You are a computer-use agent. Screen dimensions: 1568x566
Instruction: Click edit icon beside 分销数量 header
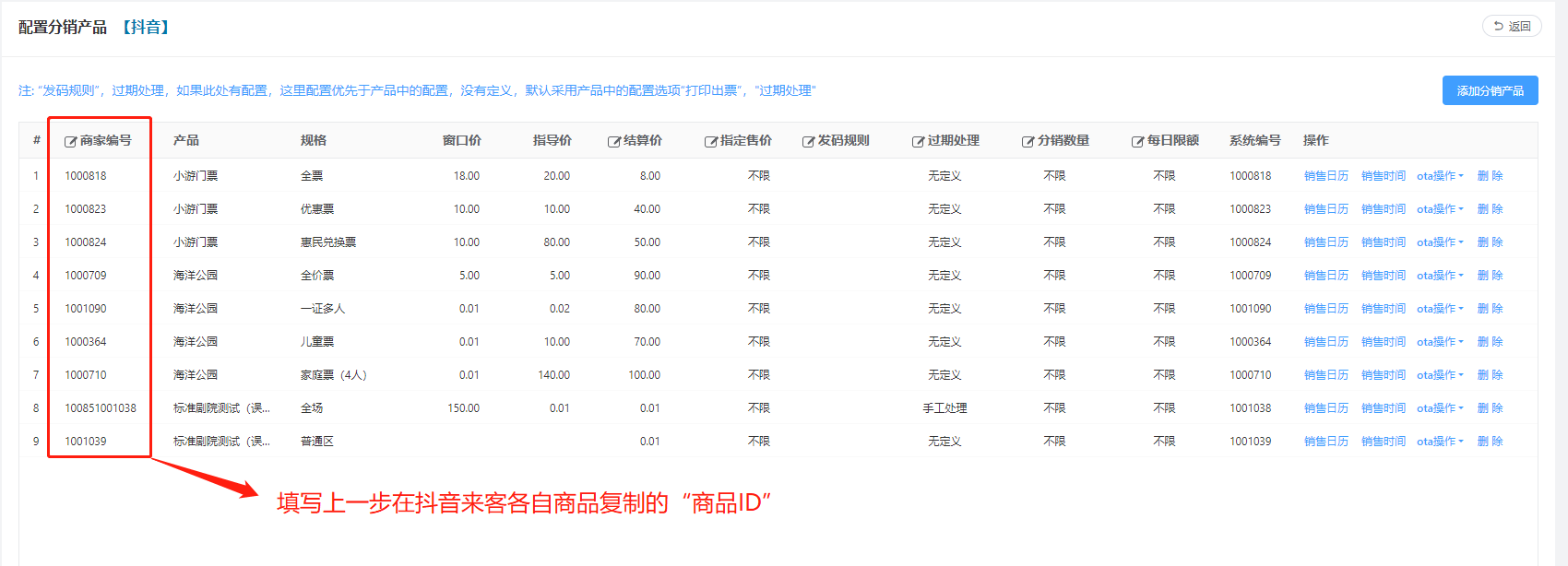click(x=1028, y=141)
